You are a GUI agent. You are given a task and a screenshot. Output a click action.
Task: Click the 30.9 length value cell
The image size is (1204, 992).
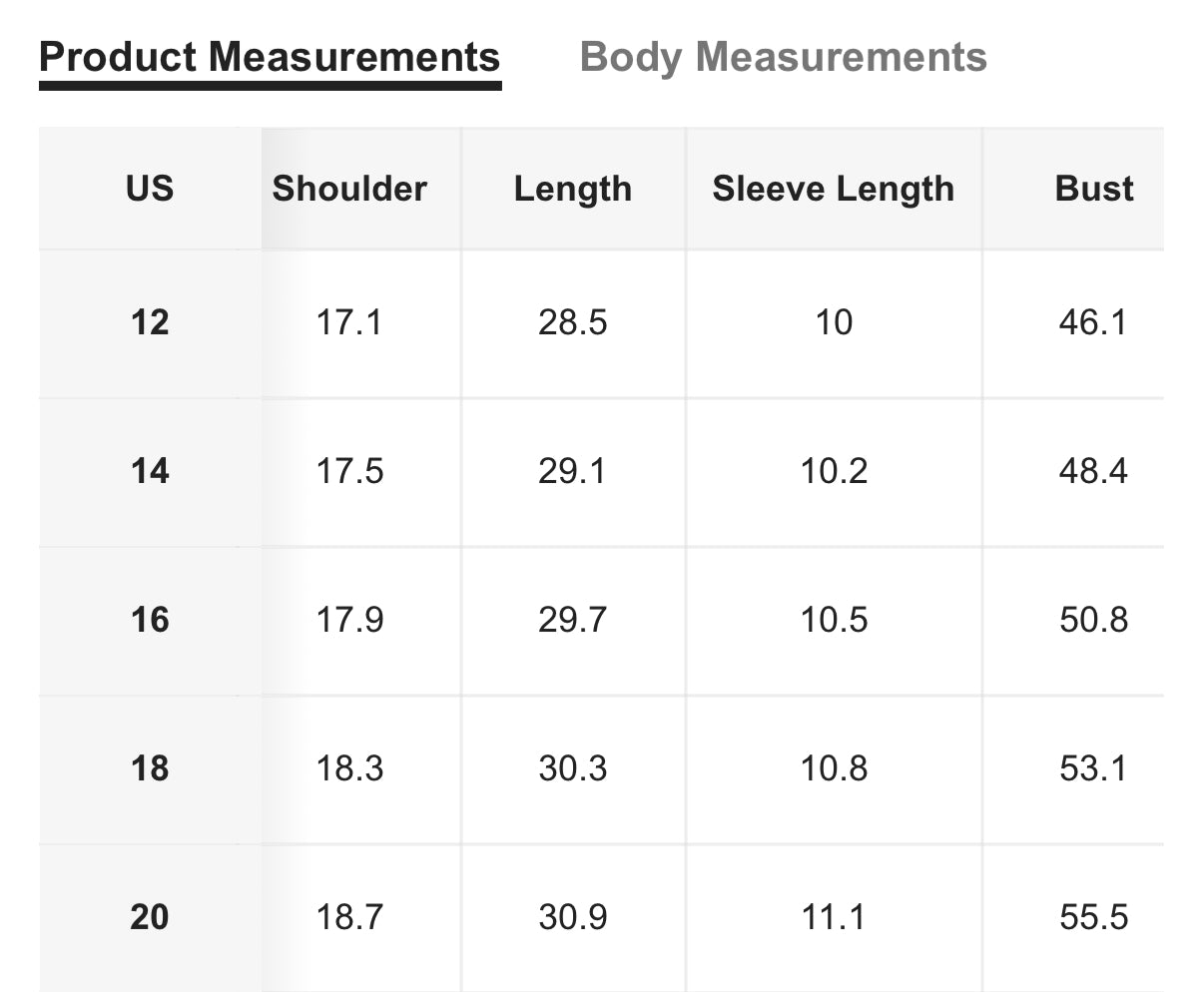[573, 917]
